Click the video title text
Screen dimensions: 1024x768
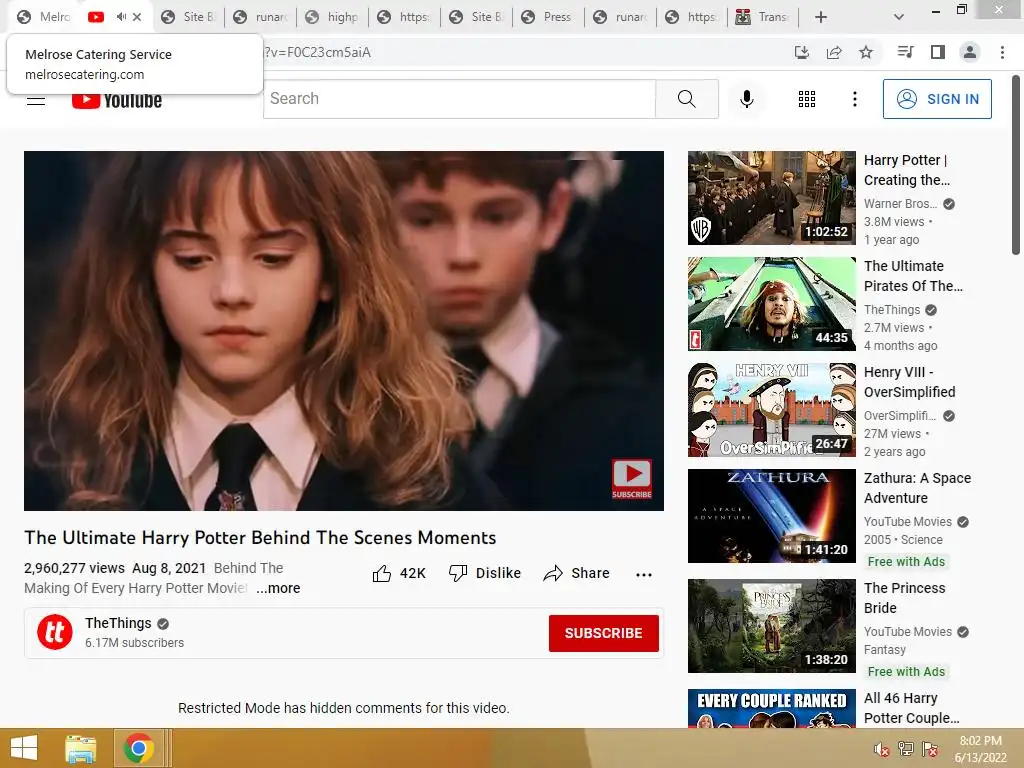pyautogui.click(x=260, y=537)
